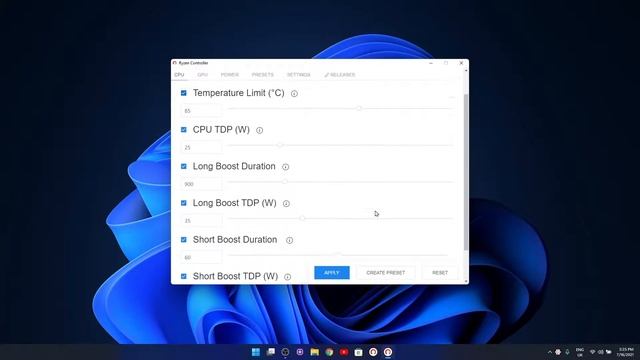Disable the Long Boost Duration checkbox
The height and width of the screenshot is (360, 640).
pos(184,167)
